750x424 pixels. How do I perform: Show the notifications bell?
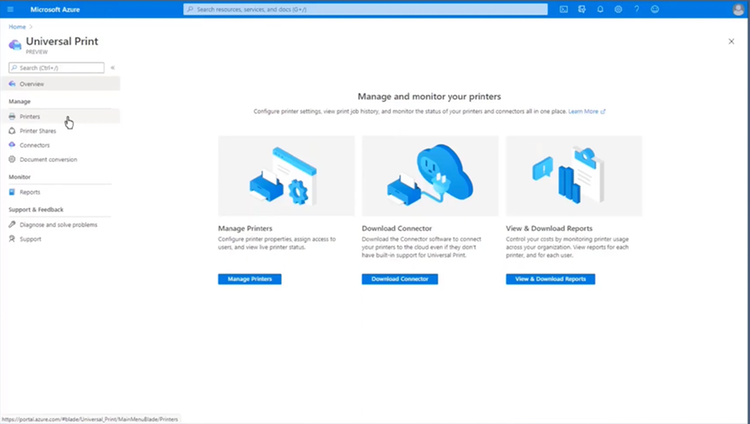point(600,9)
